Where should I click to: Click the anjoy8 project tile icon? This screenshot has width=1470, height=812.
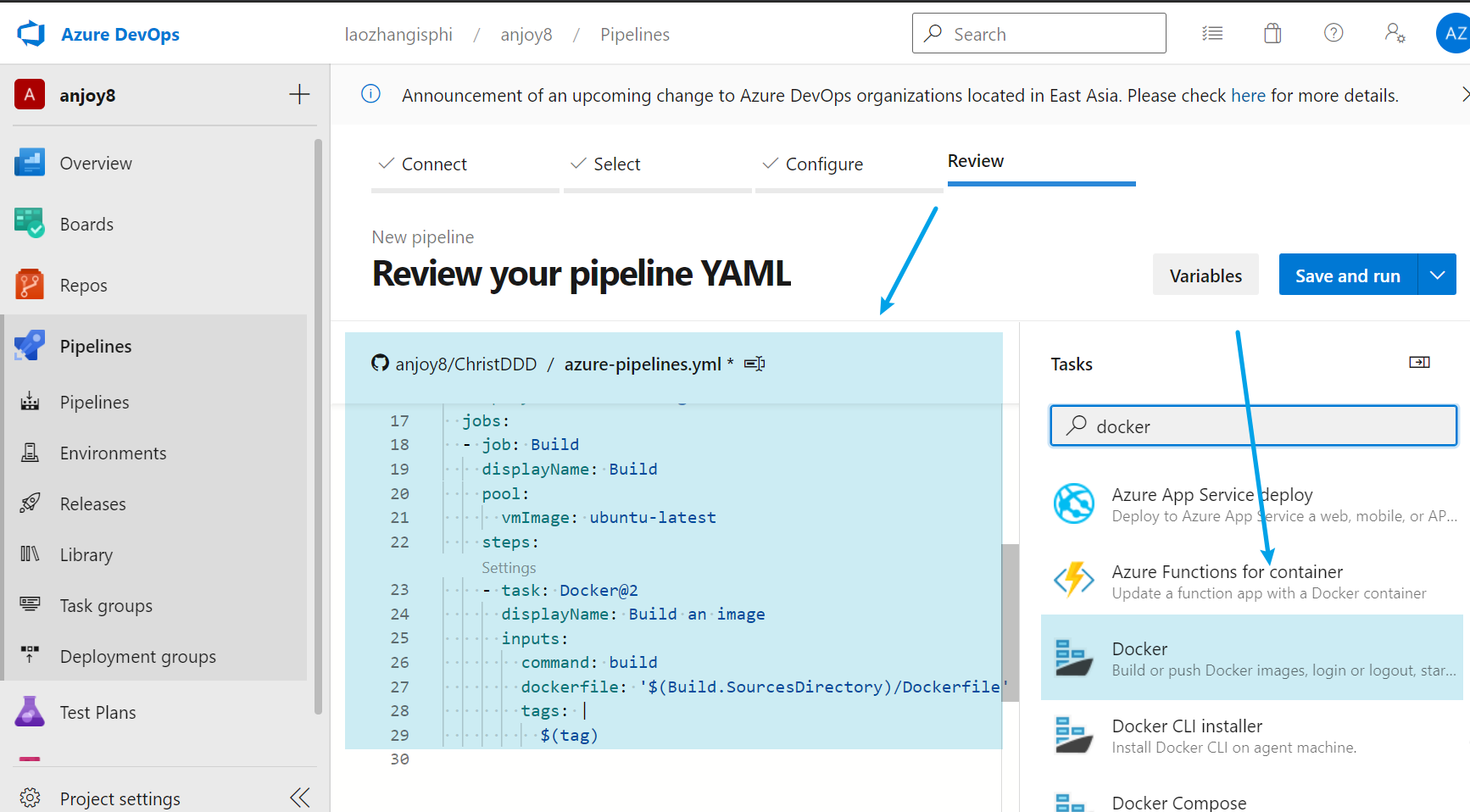[30, 94]
